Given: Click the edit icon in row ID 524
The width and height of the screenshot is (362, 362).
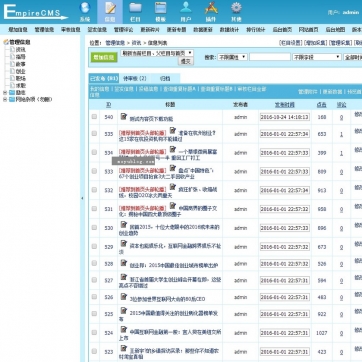Looking at the screenshot, I should 124,329.
